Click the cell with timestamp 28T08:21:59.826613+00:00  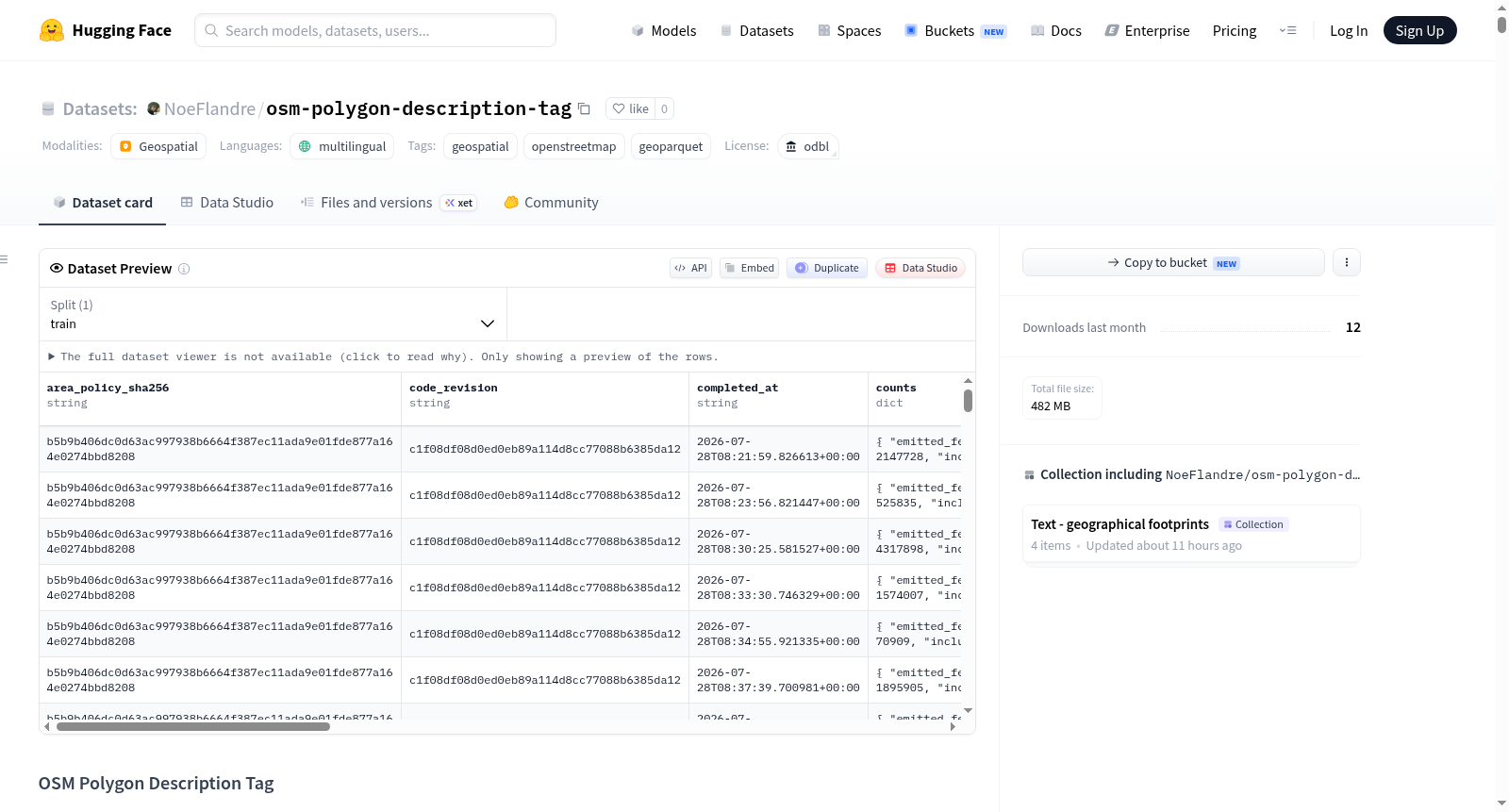pyautogui.click(x=778, y=449)
